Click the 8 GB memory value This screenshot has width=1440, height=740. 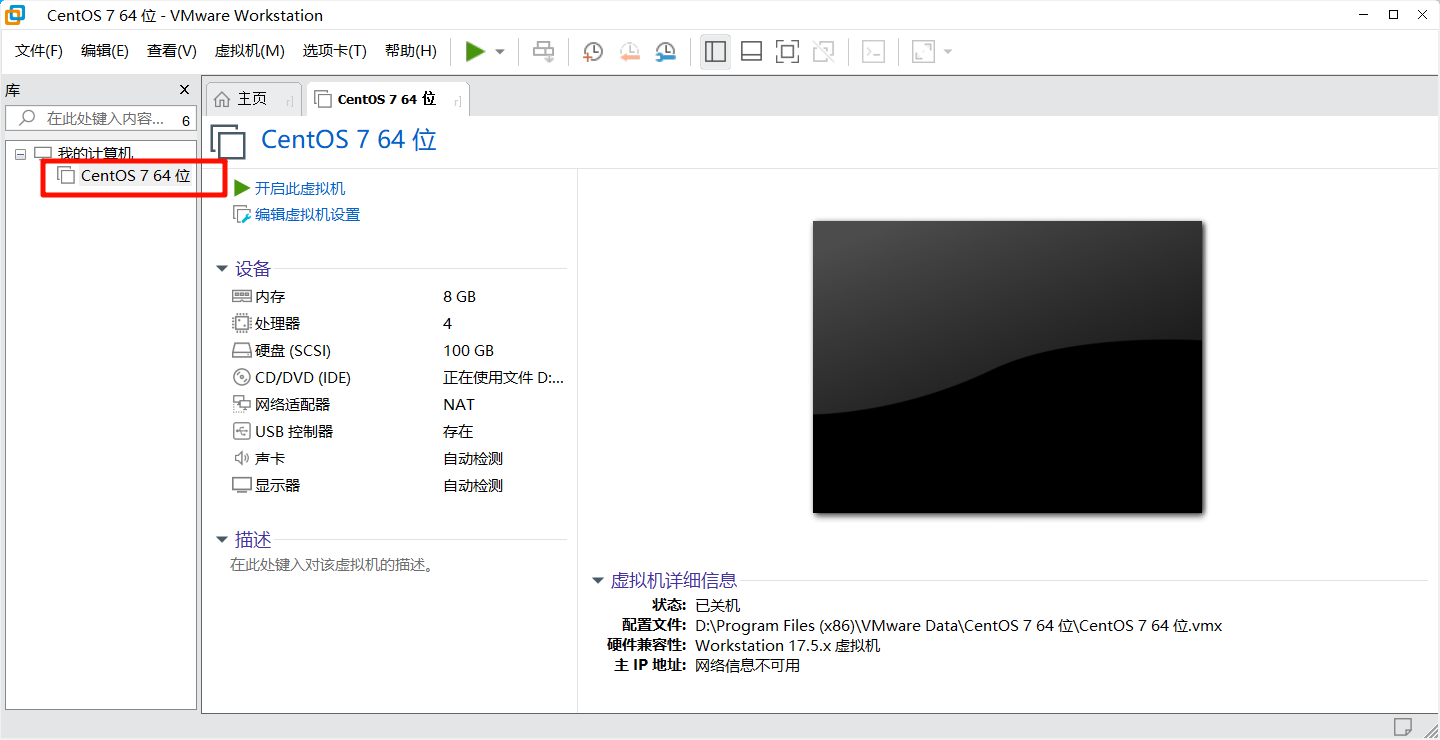460,297
